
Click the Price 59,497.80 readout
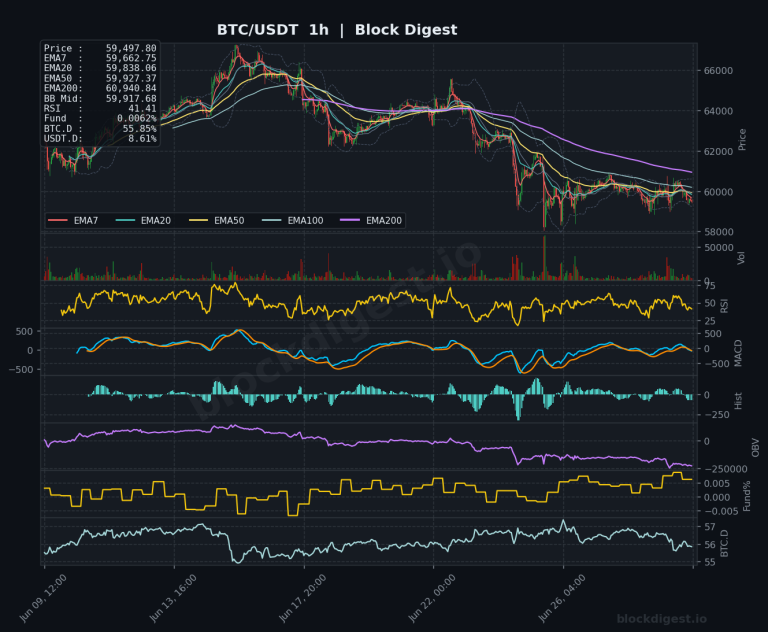(100, 48)
